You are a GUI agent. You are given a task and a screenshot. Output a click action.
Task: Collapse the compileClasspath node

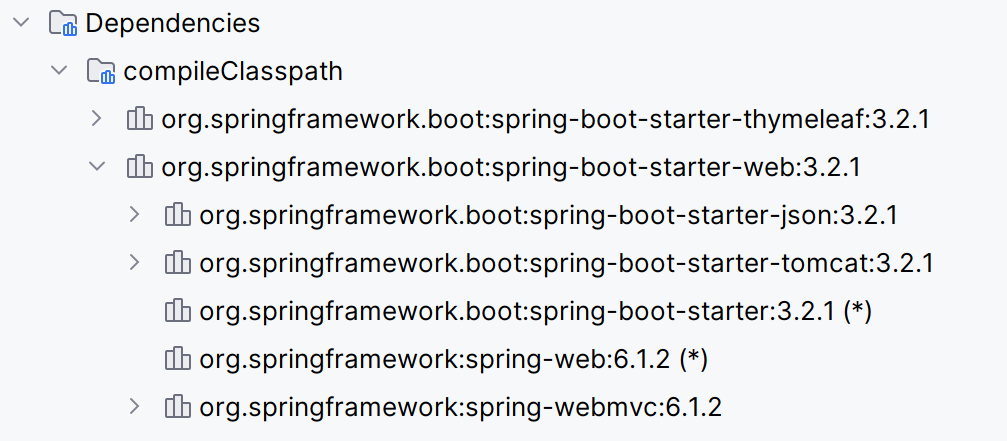pyautogui.click(x=59, y=71)
